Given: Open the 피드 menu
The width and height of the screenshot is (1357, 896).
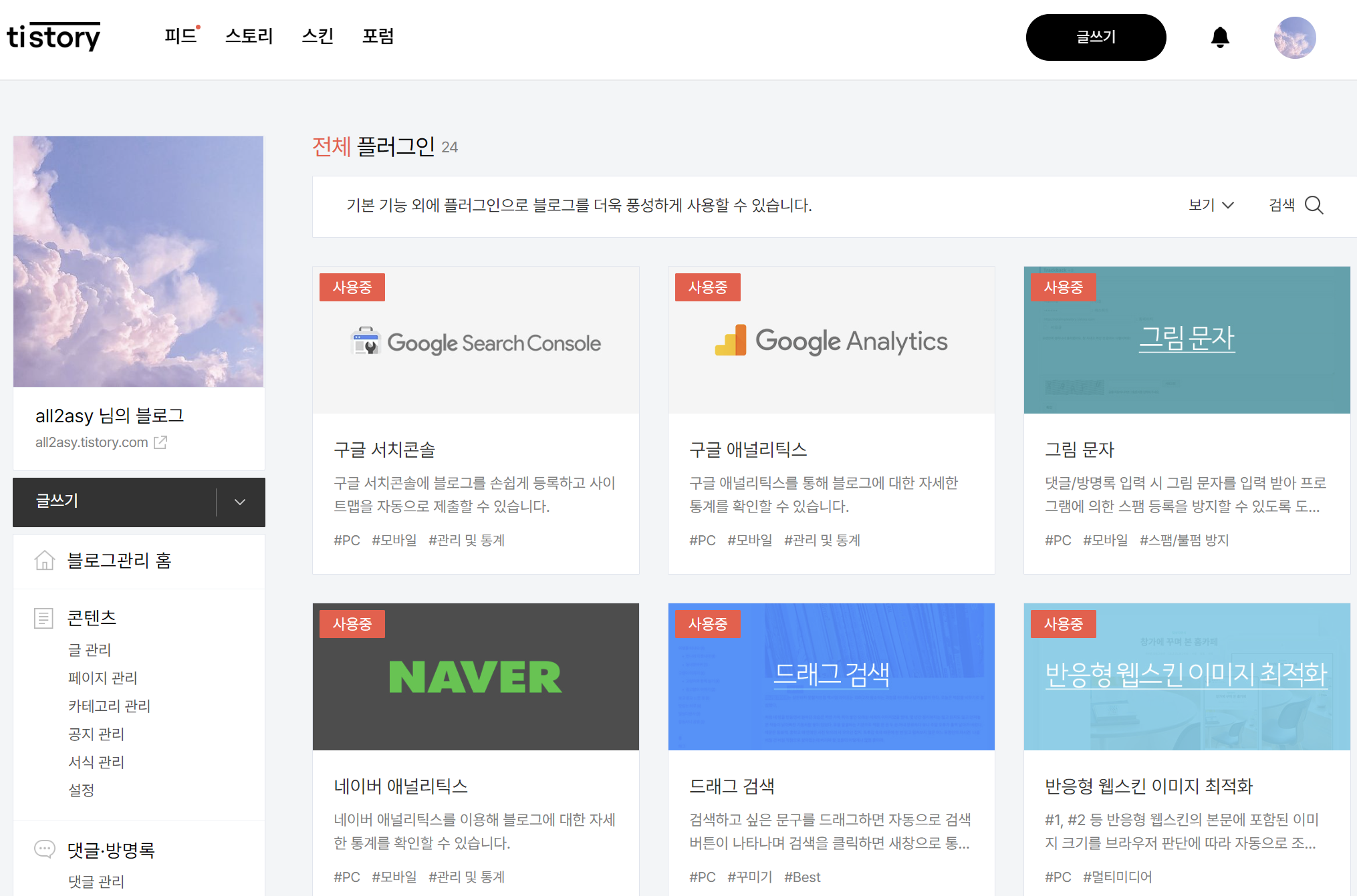Looking at the screenshot, I should [181, 36].
